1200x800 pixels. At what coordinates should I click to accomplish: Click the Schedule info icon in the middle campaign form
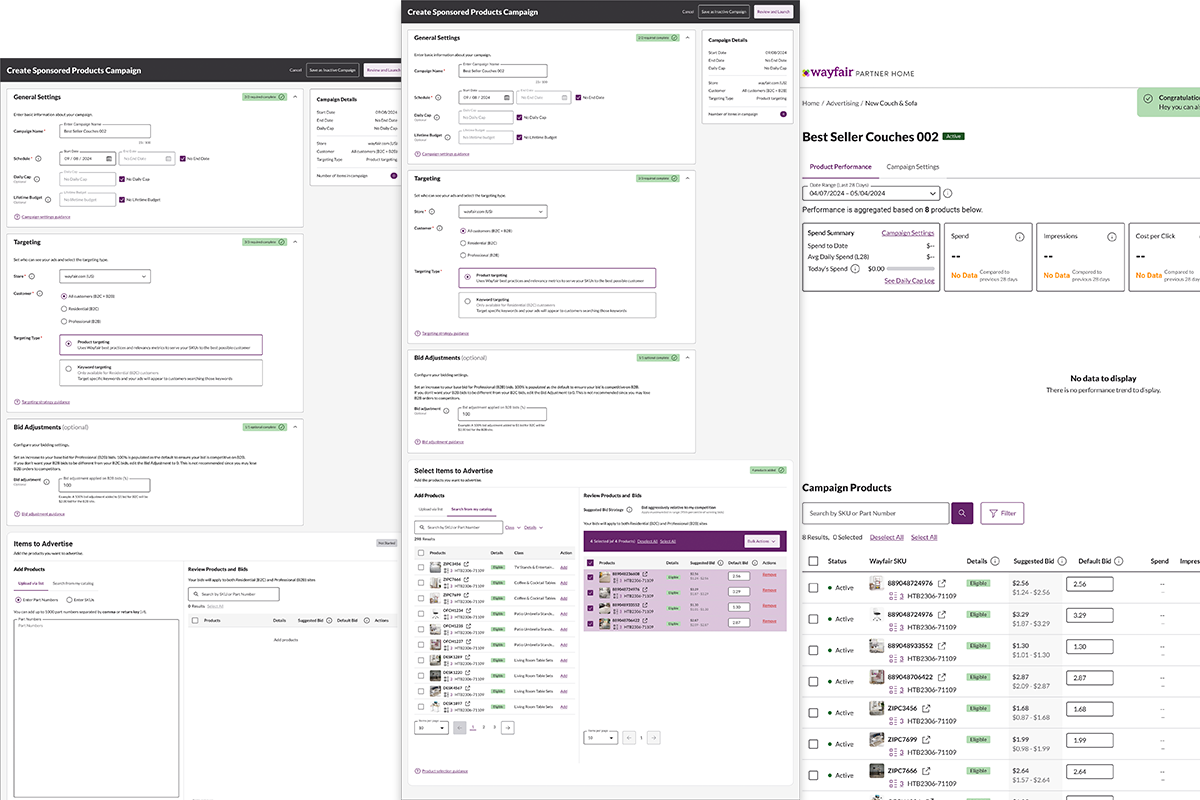click(439, 97)
